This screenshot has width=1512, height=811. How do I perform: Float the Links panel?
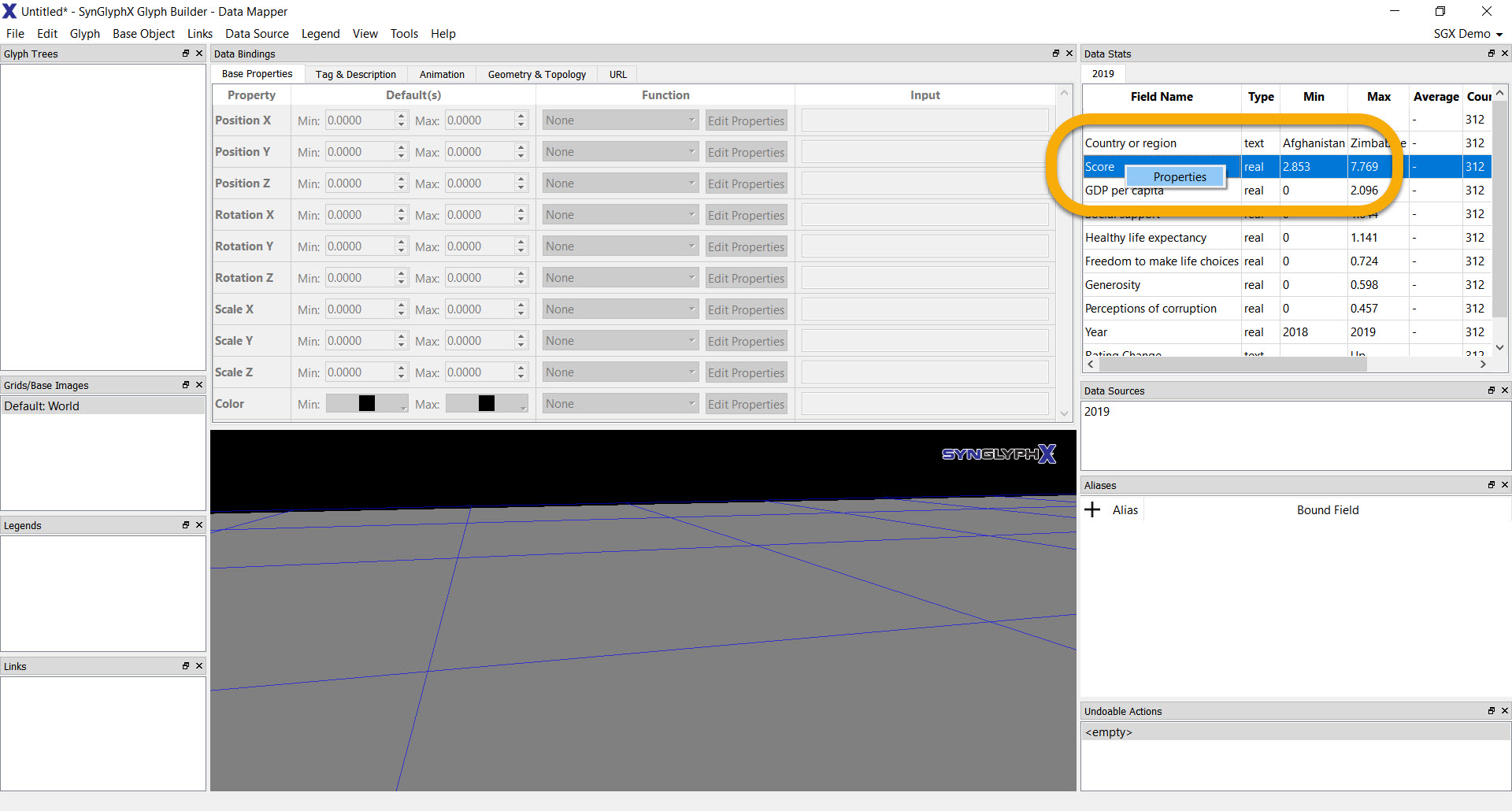click(x=186, y=666)
